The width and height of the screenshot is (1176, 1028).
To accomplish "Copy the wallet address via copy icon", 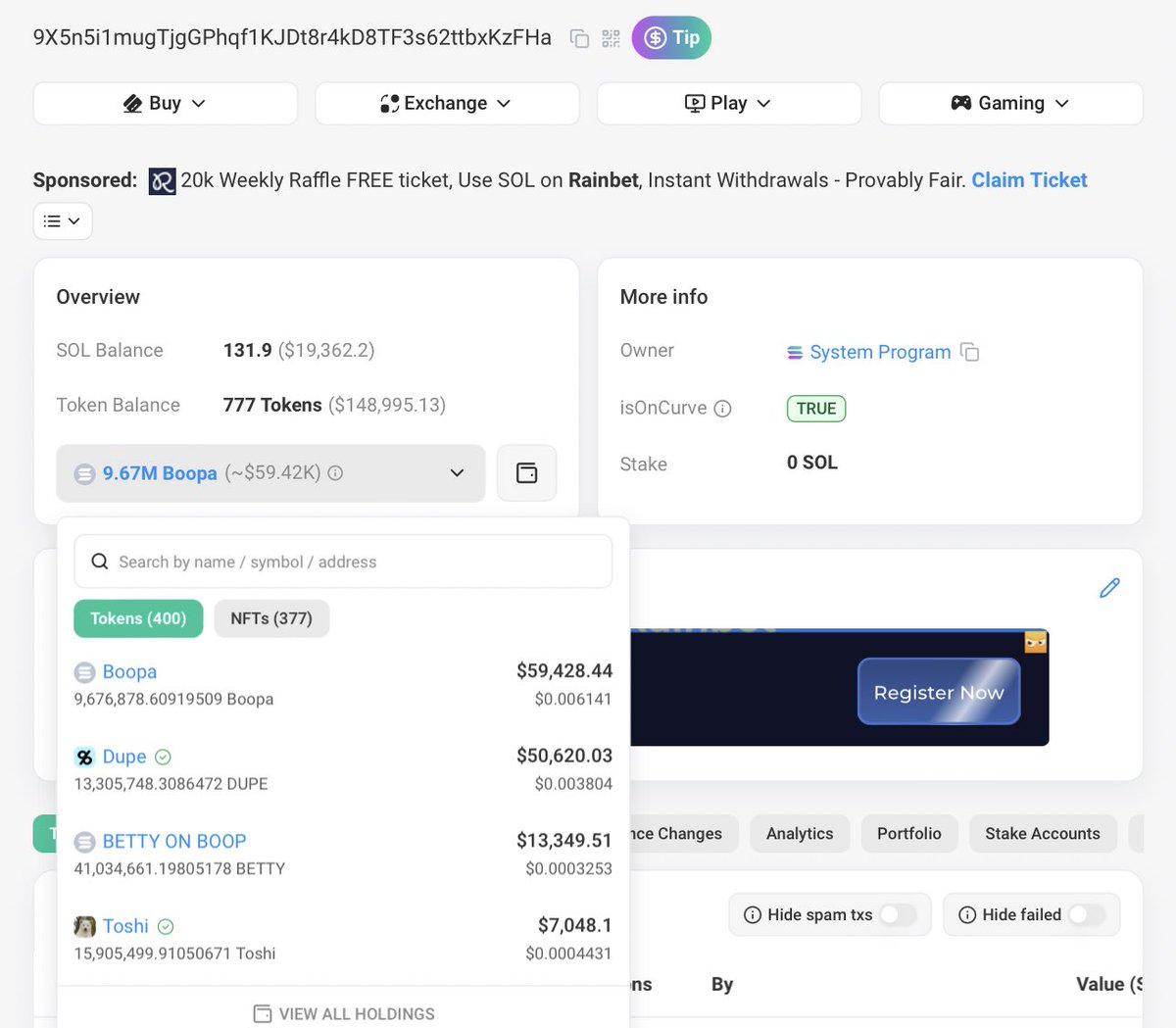I will (579, 37).
